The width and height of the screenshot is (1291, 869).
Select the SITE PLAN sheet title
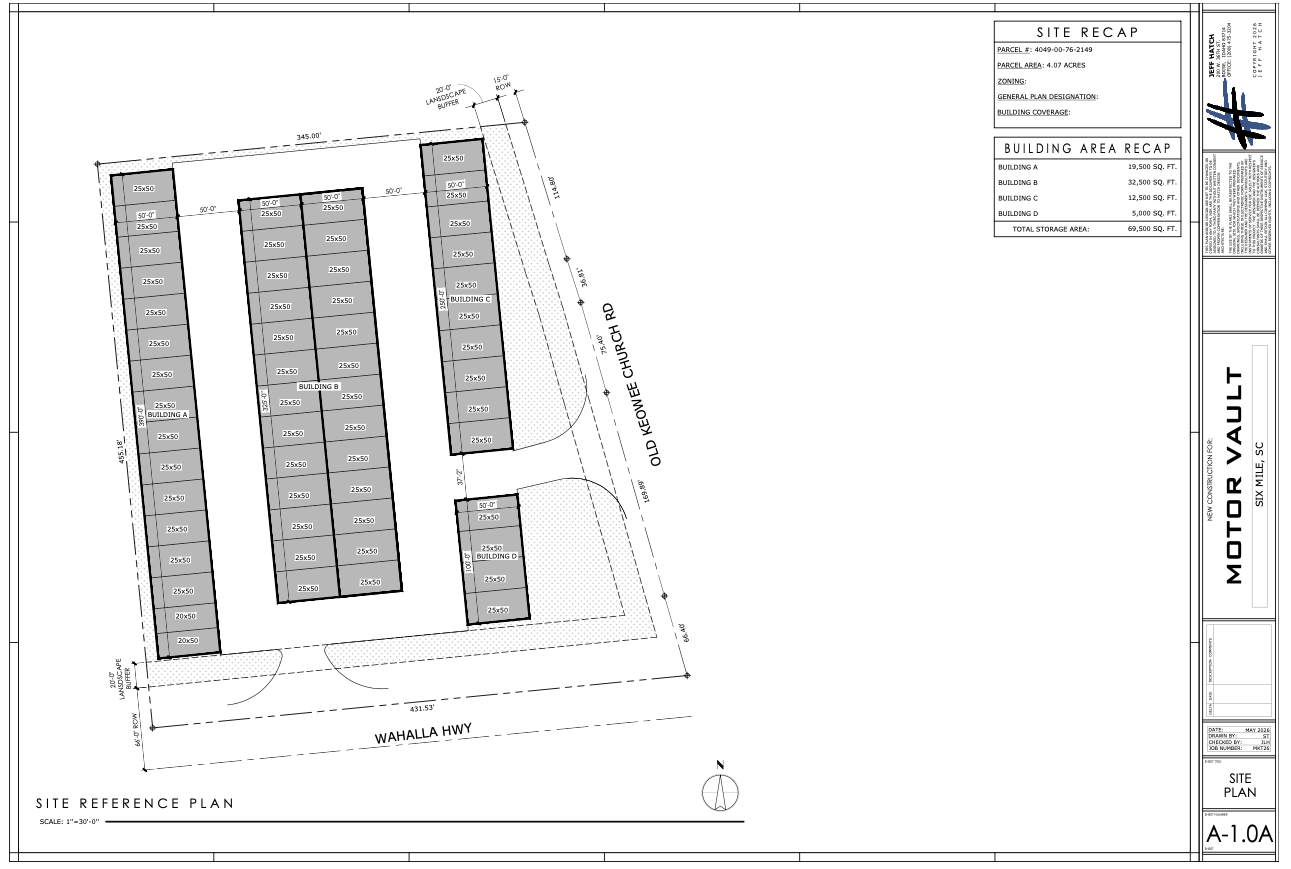(x=1239, y=784)
